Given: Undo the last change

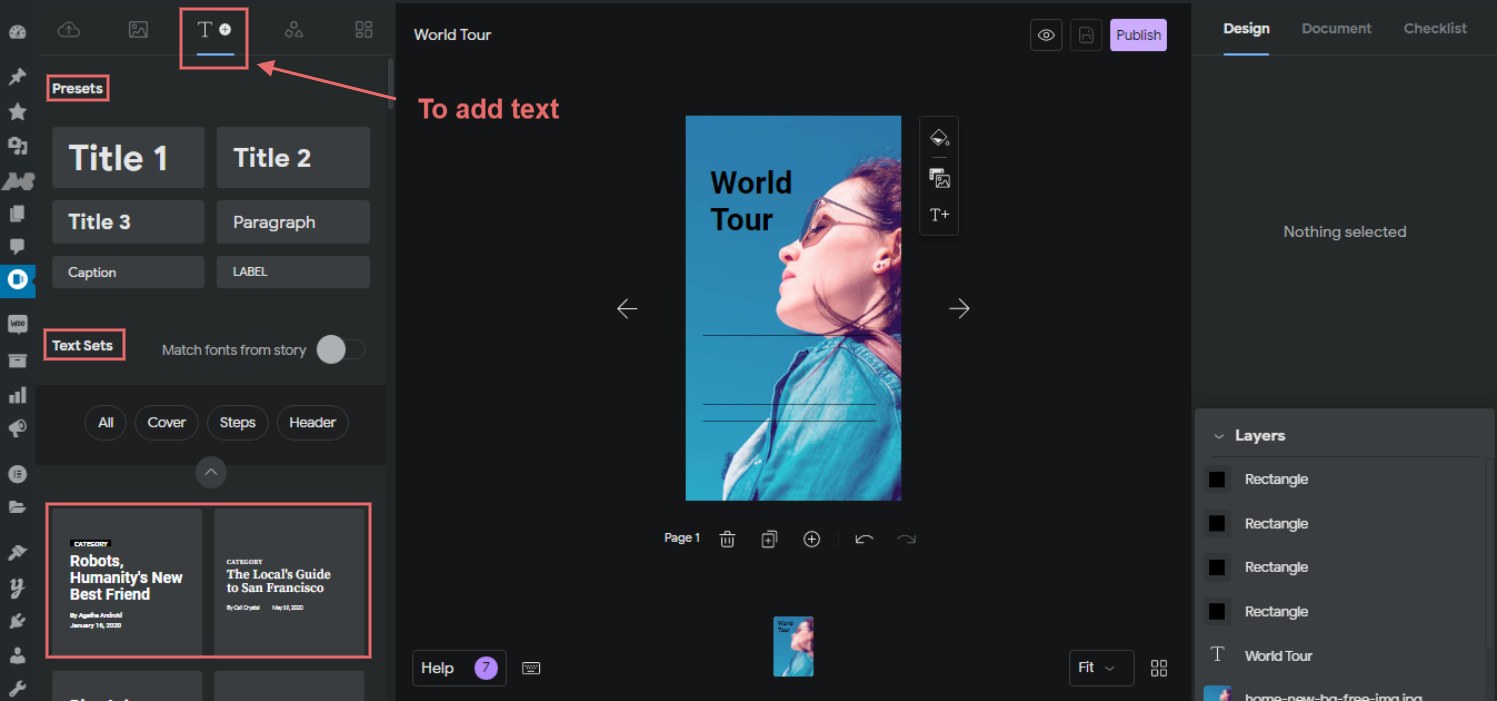Looking at the screenshot, I should [864, 538].
